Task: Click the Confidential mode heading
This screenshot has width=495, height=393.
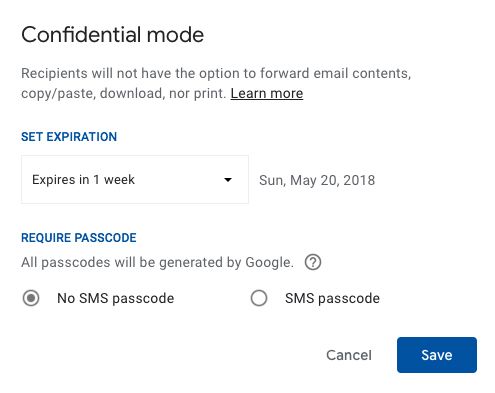Action: point(113,35)
